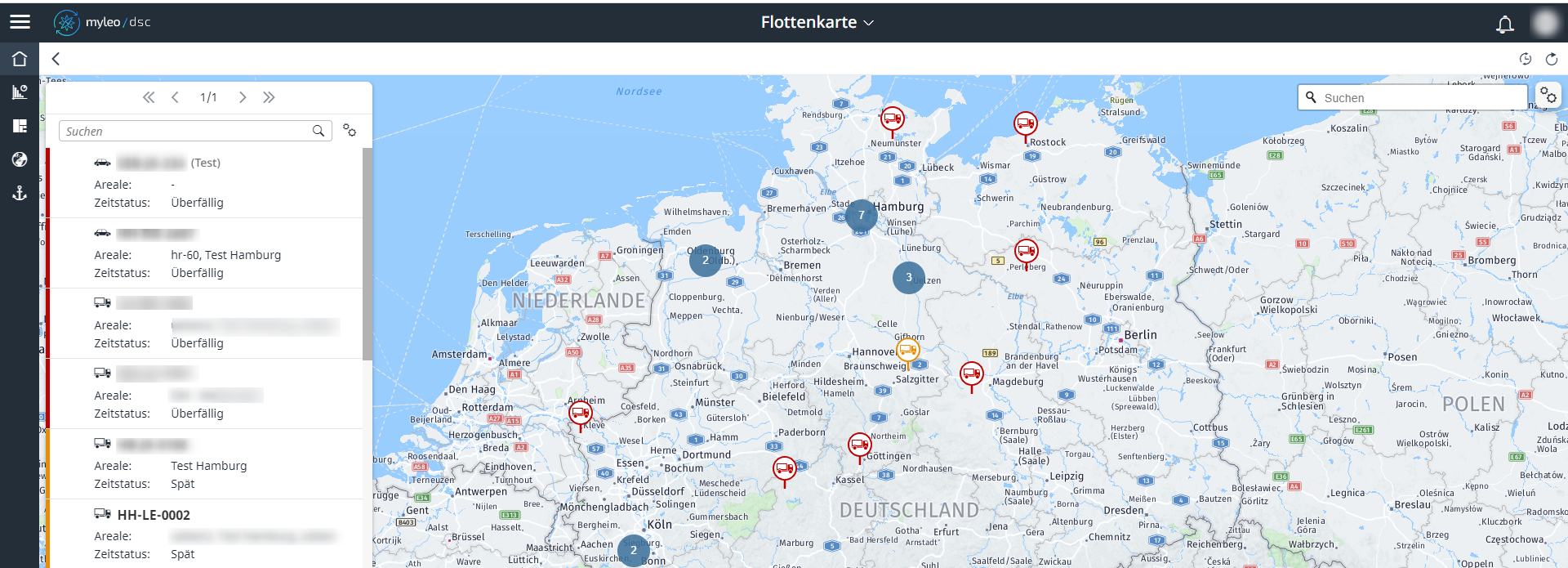Open the user profile avatar
This screenshot has height=568, width=1568.
[1545, 22]
